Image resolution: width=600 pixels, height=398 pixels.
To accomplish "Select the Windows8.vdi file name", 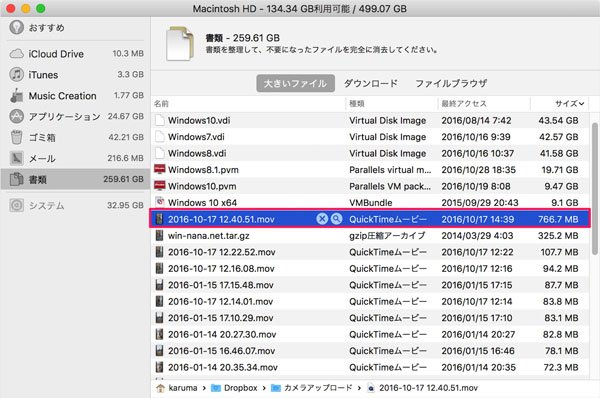I will coord(197,153).
